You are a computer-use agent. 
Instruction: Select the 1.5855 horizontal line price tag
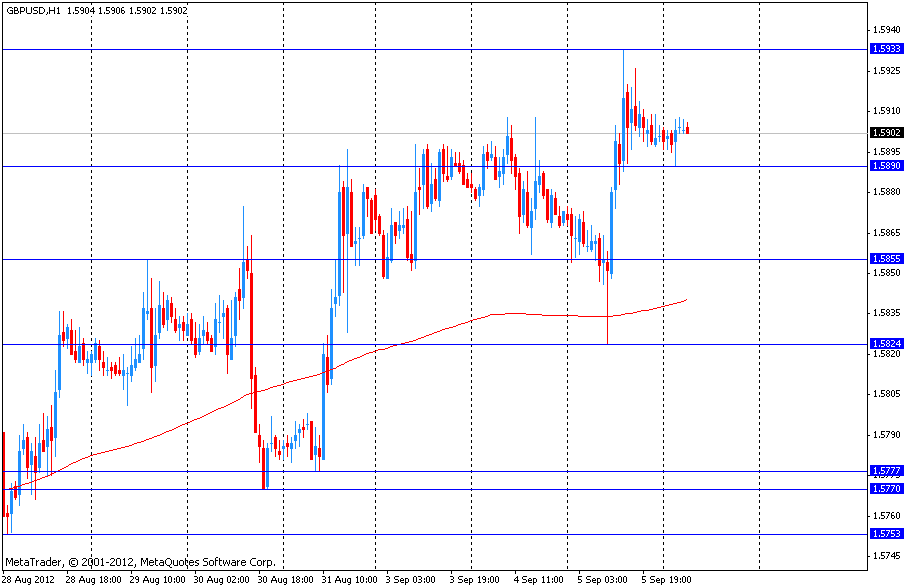pyautogui.click(x=886, y=258)
